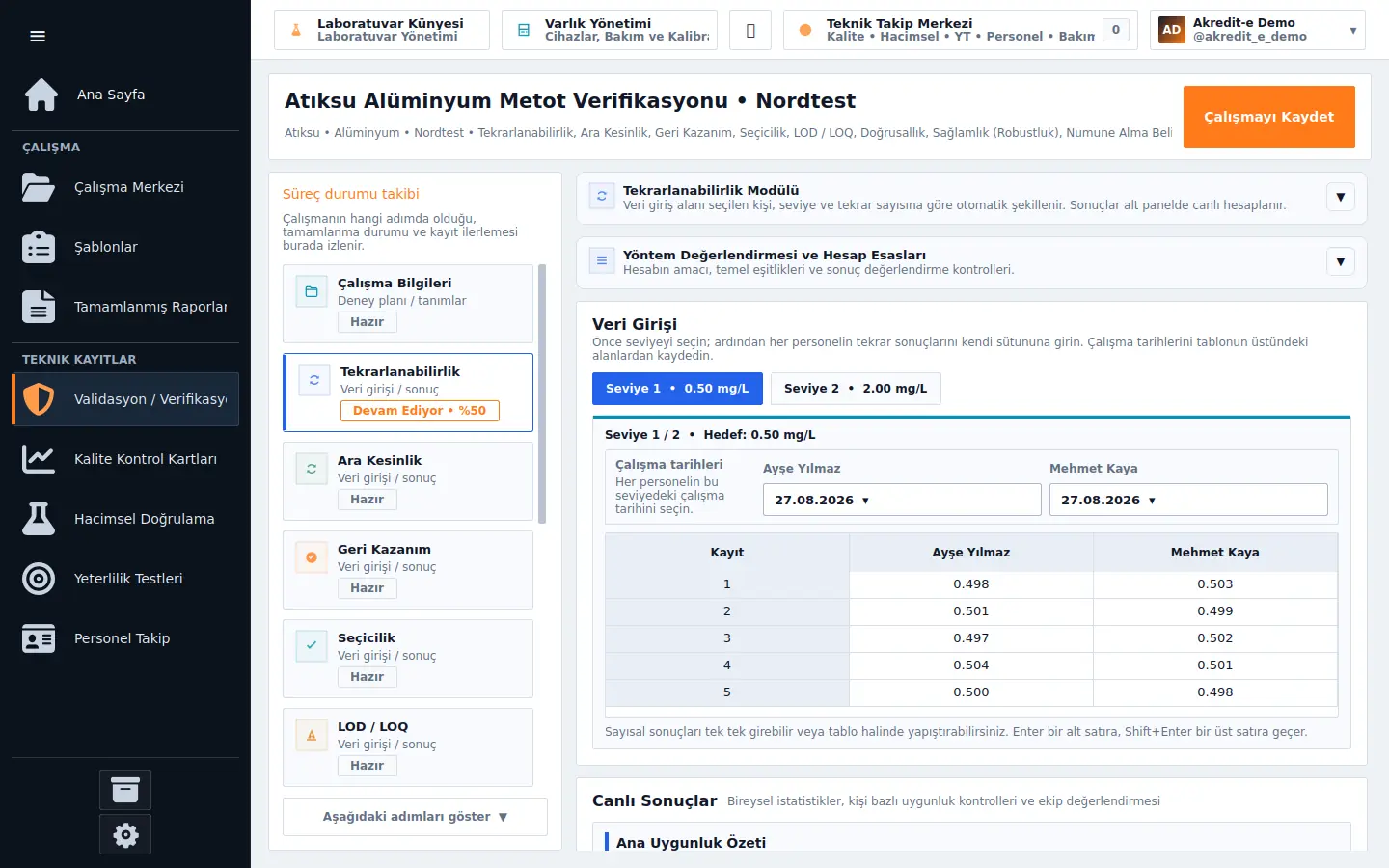
Task: Click the small icon button beside Varlık Yönetimi
Action: tap(750, 30)
